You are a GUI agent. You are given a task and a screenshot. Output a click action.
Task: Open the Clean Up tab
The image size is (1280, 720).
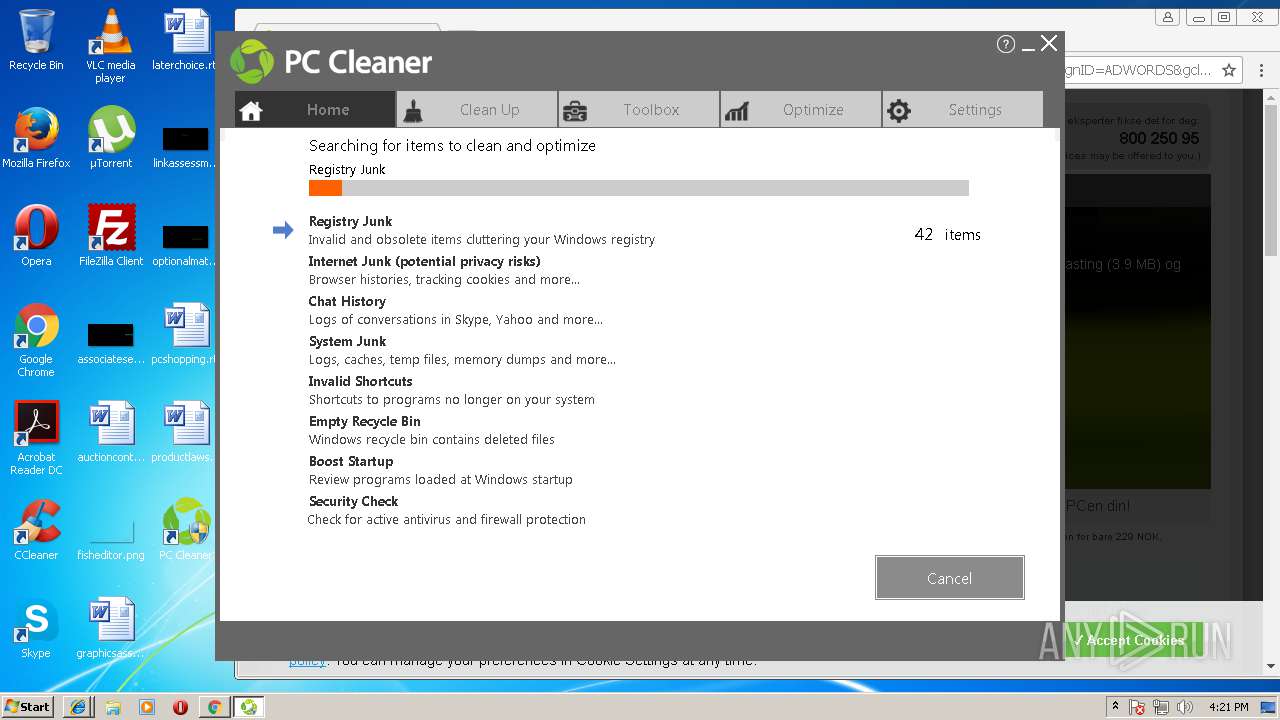click(x=477, y=110)
